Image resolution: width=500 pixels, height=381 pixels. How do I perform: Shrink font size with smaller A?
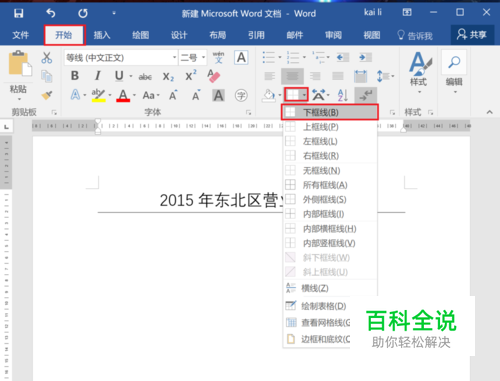196,95
